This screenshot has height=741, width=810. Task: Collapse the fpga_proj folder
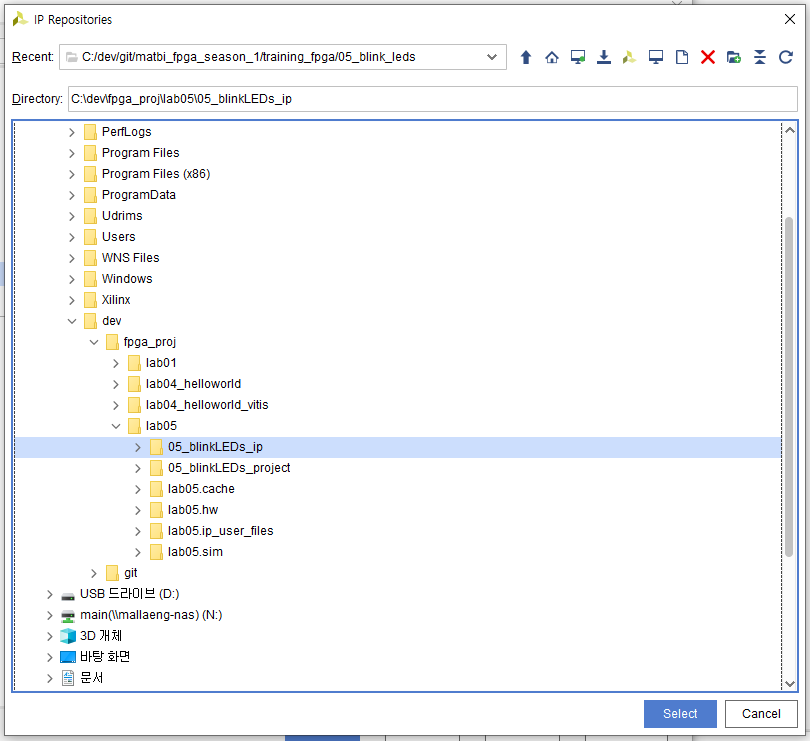[x=94, y=342]
